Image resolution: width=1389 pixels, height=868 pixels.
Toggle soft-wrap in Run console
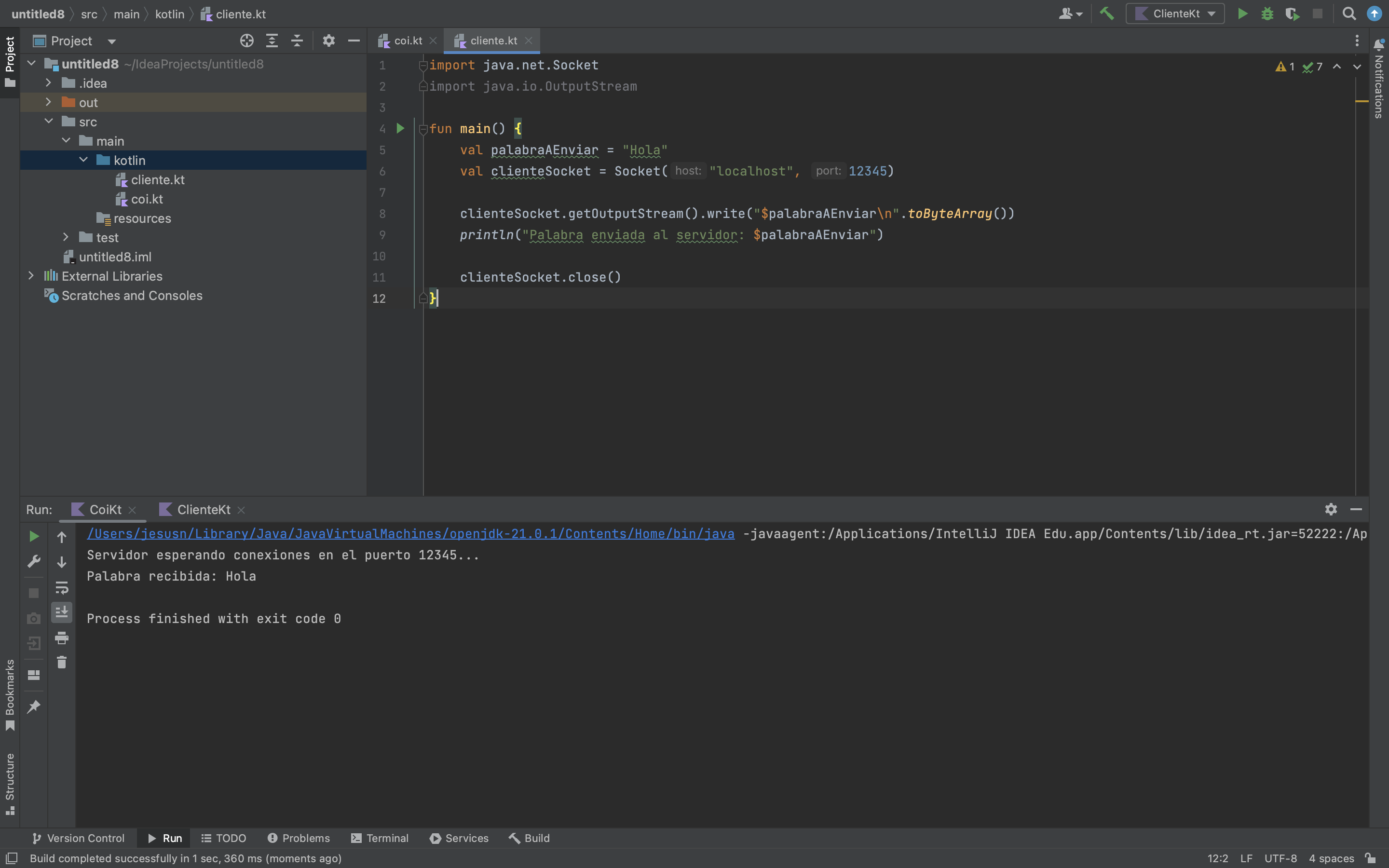point(61,587)
